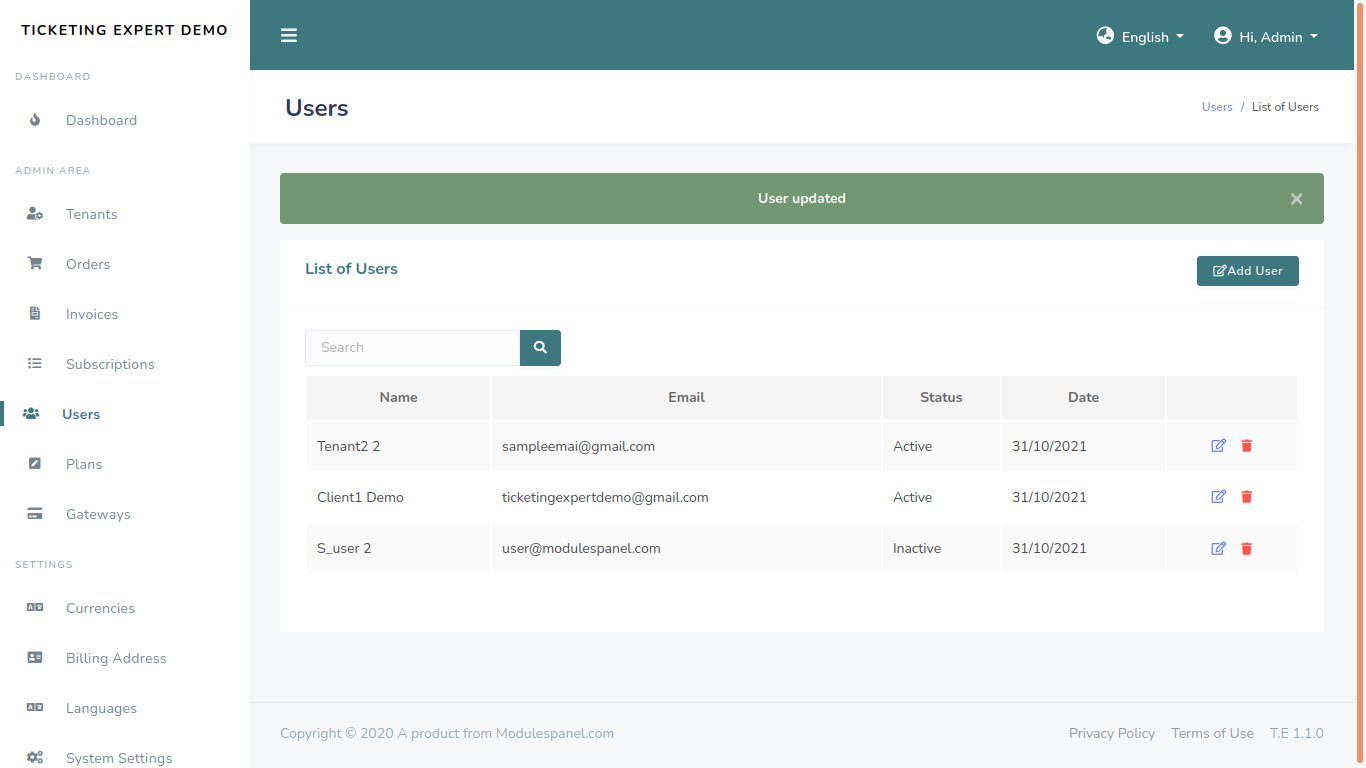Open the Dashboard menu item
Image resolution: width=1366 pixels, height=768 pixels.
[101, 119]
